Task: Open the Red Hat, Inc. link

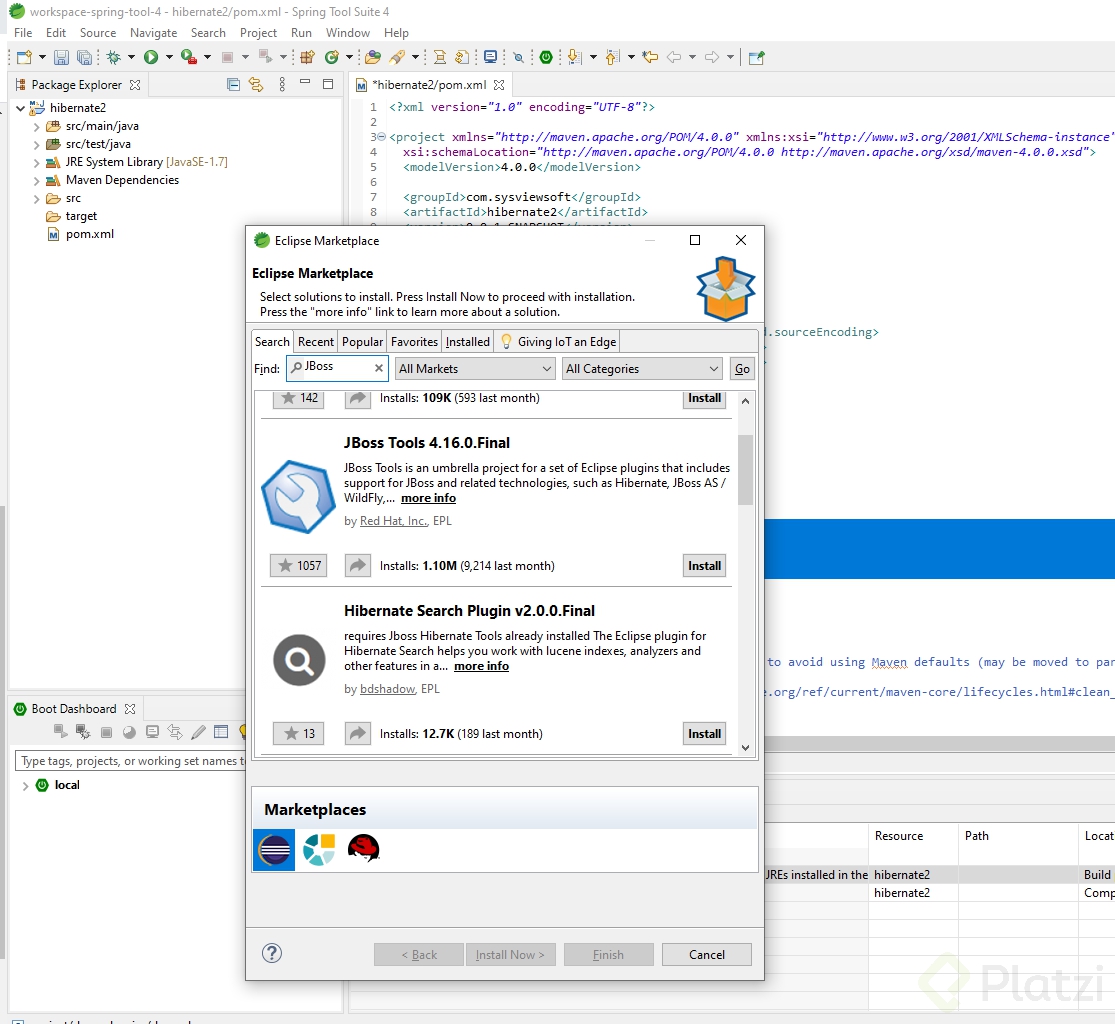Action: pyautogui.click(x=394, y=521)
